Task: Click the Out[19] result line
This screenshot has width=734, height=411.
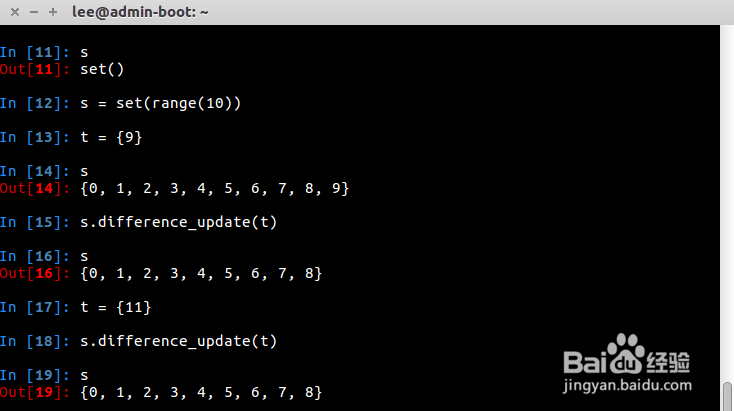Action: [161, 392]
